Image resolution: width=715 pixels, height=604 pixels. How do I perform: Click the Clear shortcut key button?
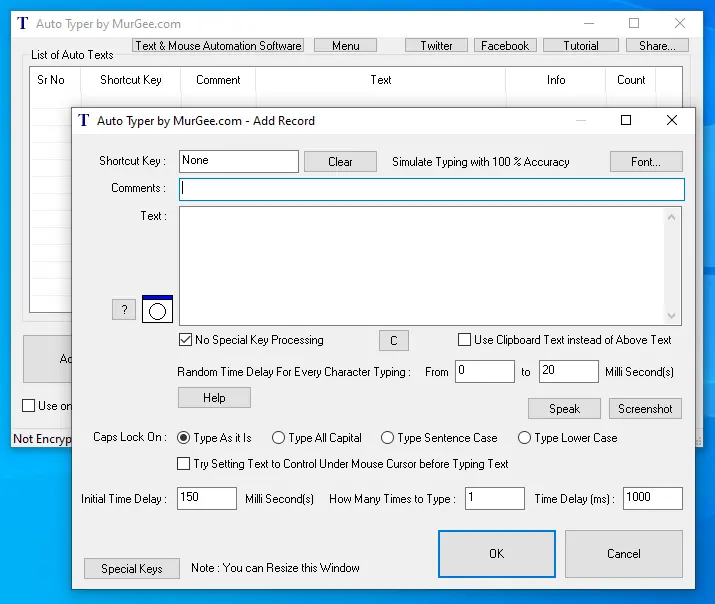pyautogui.click(x=340, y=162)
